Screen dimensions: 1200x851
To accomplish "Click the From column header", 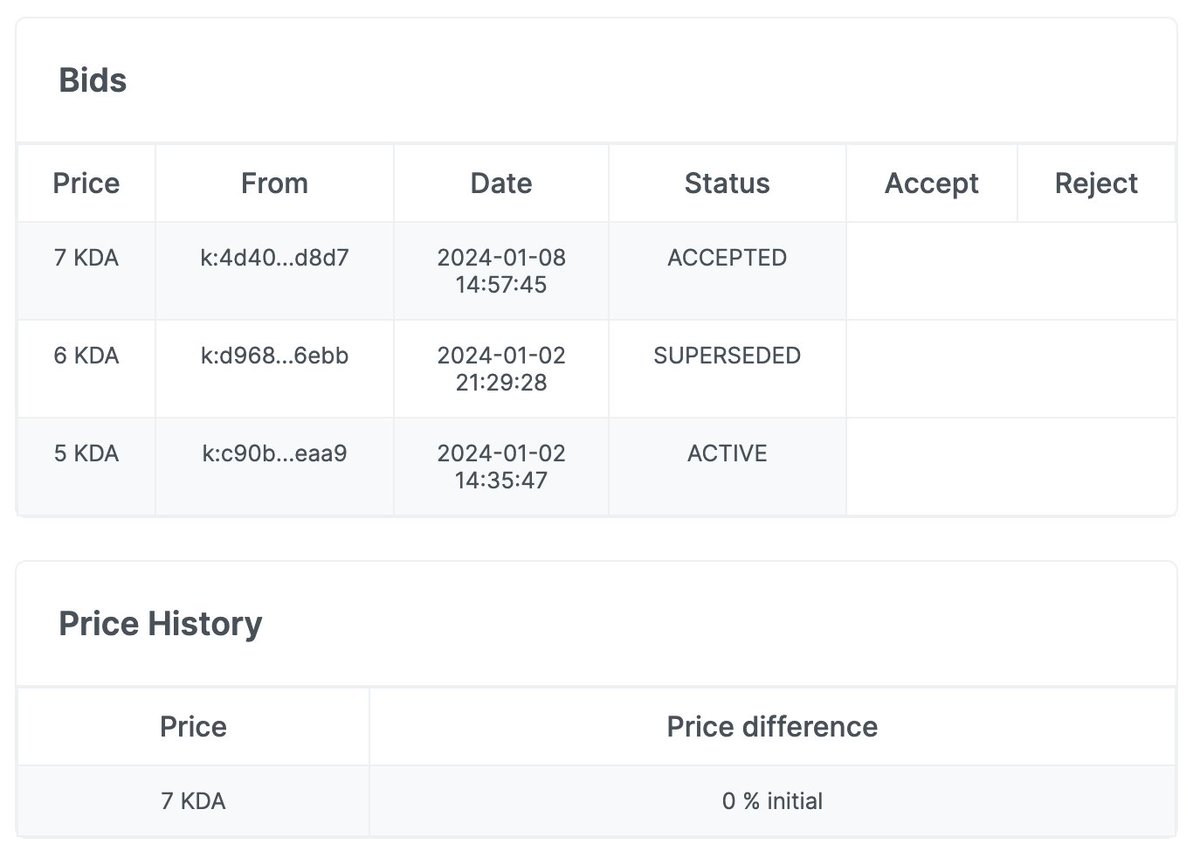I will point(274,183).
